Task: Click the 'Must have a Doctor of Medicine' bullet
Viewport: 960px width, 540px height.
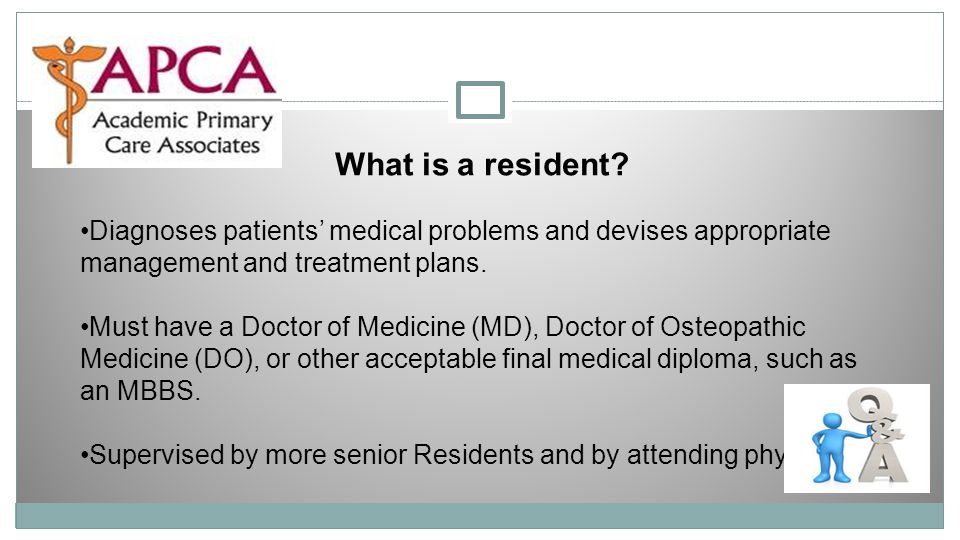Action: coord(443,326)
